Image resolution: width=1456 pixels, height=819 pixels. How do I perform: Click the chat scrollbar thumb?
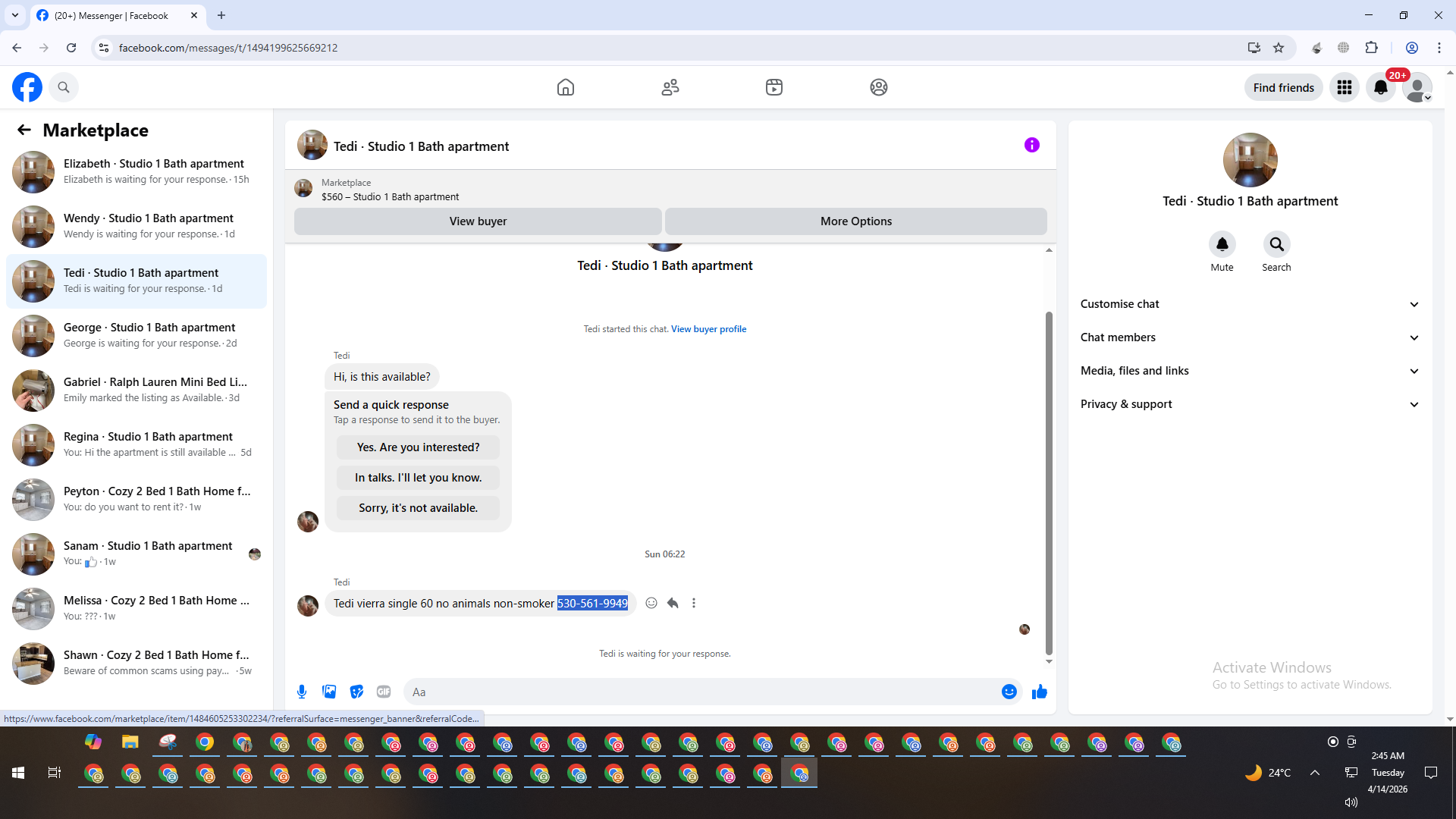[1049, 482]
